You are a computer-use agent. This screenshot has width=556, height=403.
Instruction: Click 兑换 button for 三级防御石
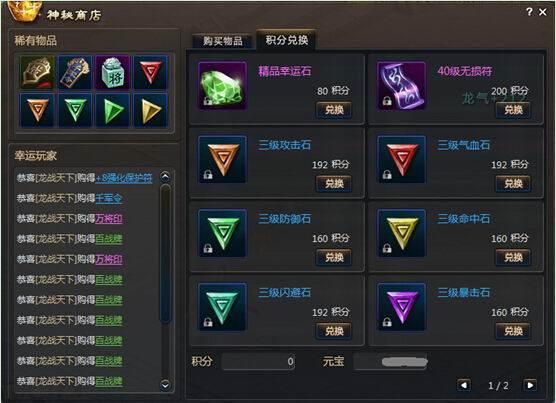click(334, 257)
